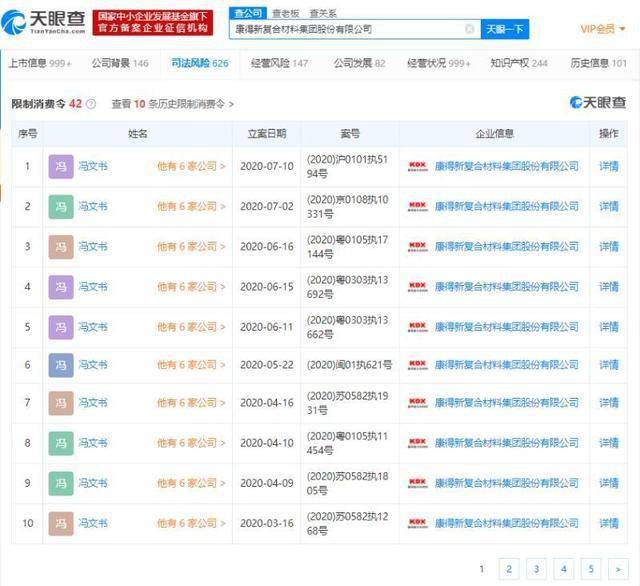The image size is (640, 586).
Task: Expand 他有 6 家公司 in row 2
Action: pyautogui.click(x=191, y=206)
